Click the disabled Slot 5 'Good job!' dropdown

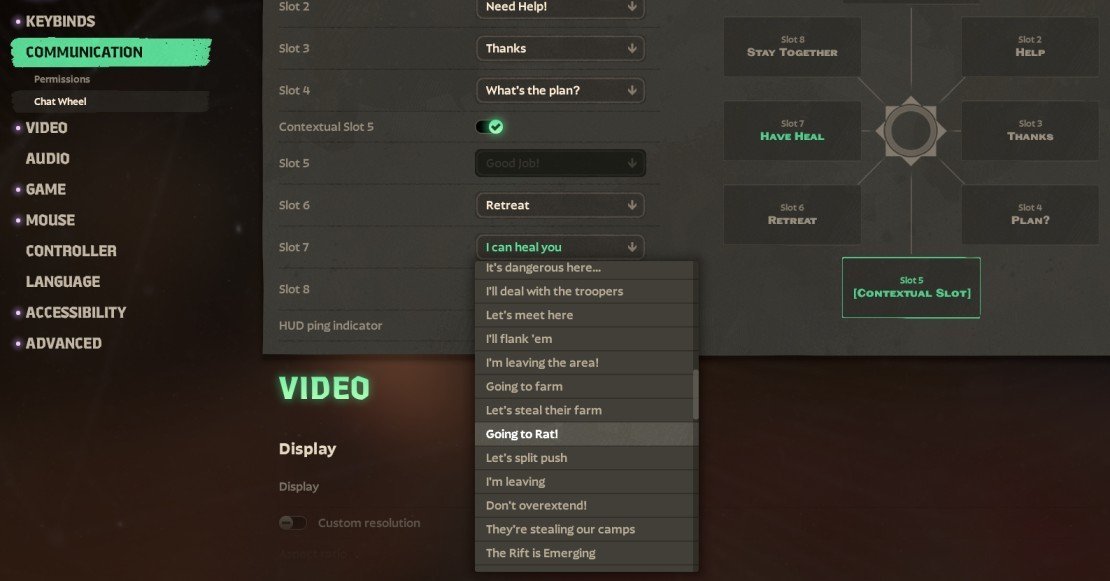click(560, 163)
